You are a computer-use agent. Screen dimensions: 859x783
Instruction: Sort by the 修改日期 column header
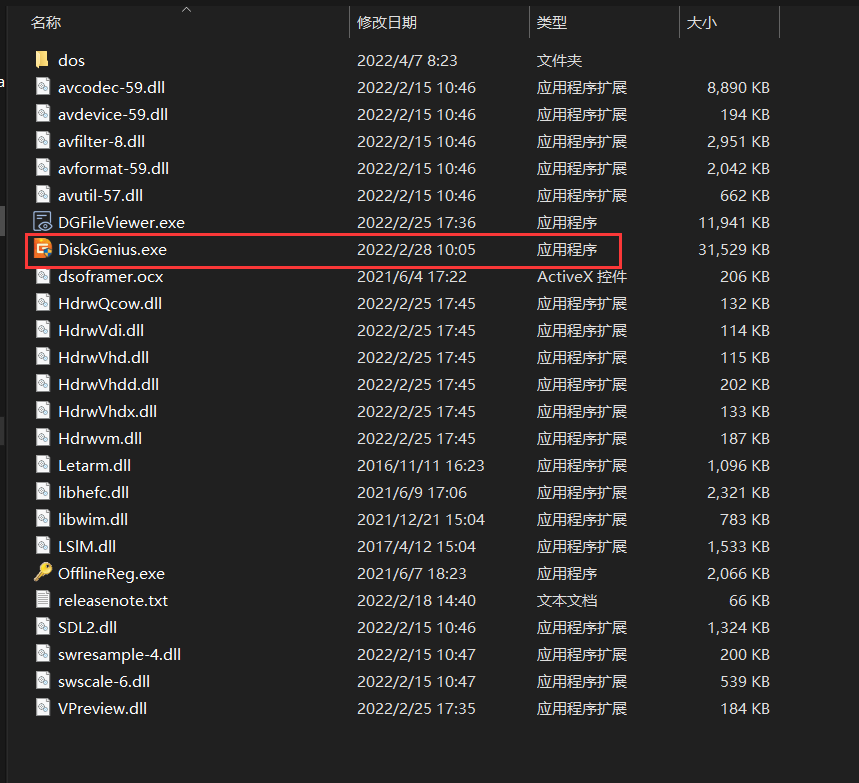pyautogui.click(x=387, y=22)
